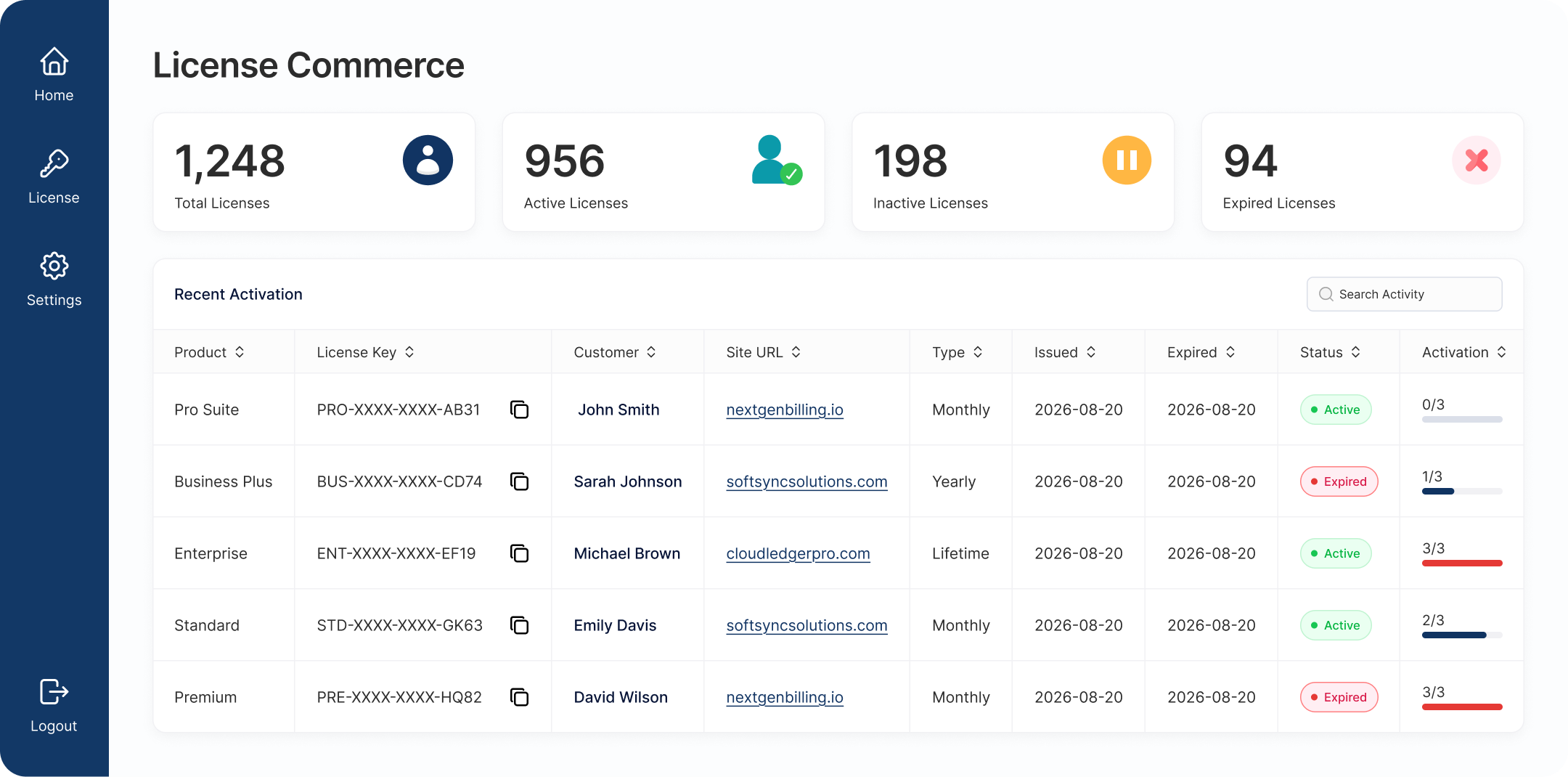
Task: Sort table by Customer column arrows
Action: click(651, 352)
